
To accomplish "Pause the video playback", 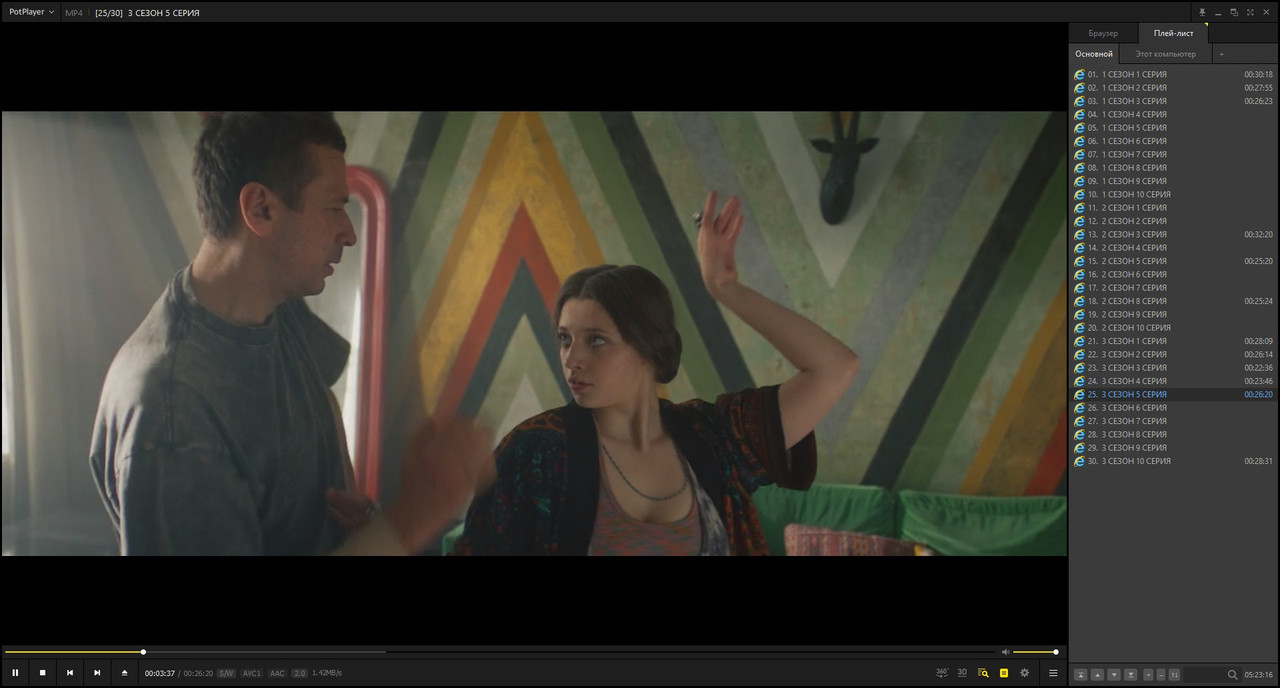I will point(15,673).
